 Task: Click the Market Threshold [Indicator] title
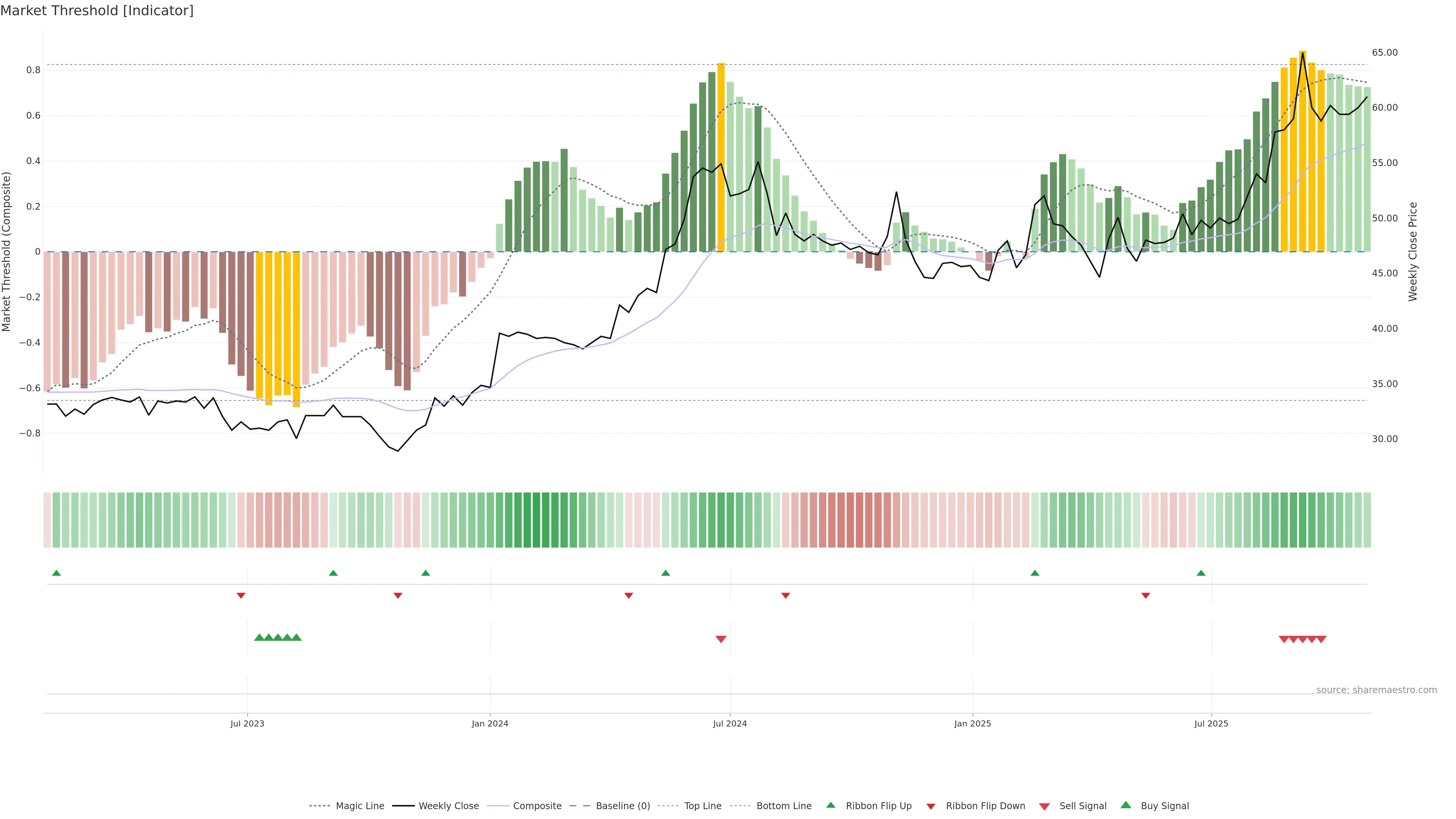pos(97,11)
